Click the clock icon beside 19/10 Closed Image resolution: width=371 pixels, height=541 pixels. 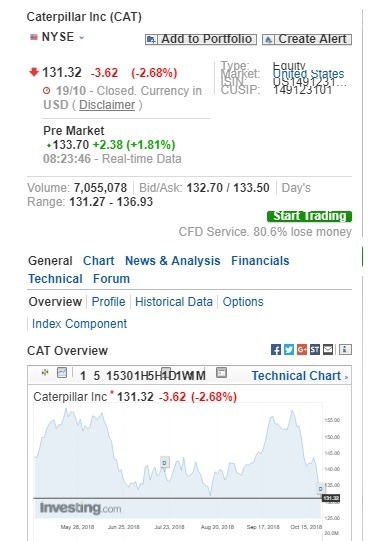tap(47, 91)
